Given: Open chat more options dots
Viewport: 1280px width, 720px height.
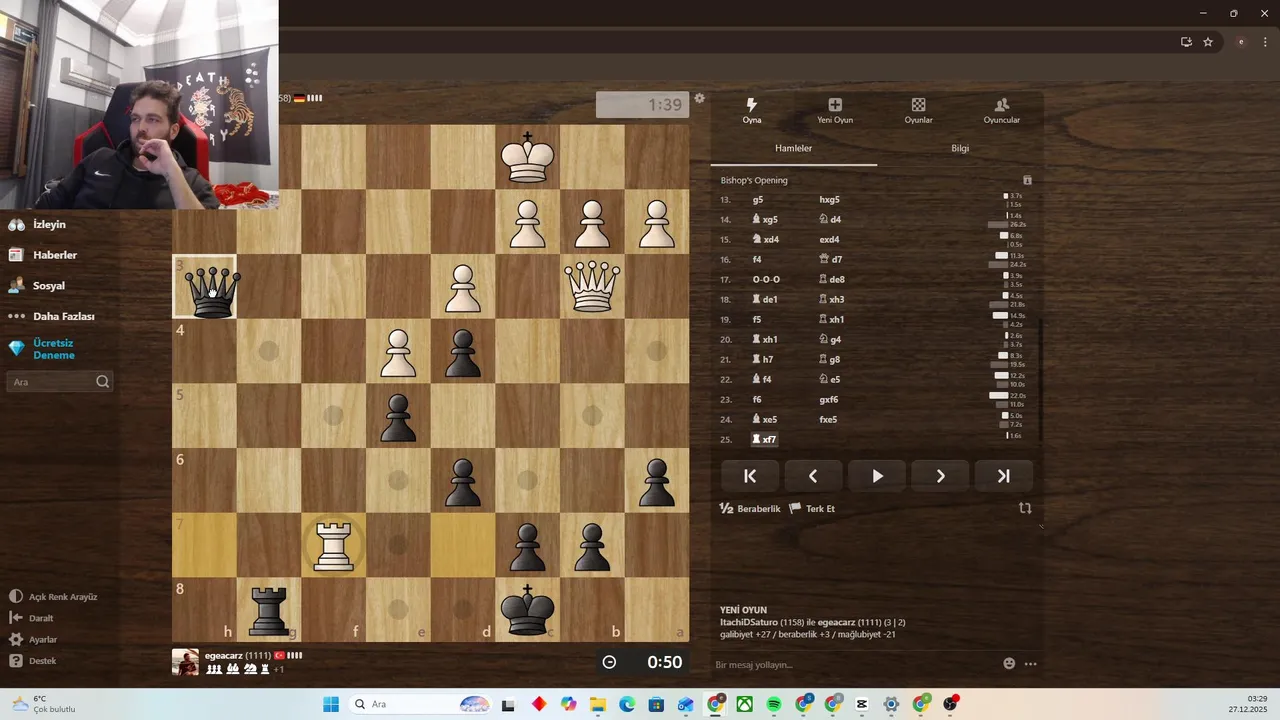Looking at the screenshot, I should point(1030,663).
